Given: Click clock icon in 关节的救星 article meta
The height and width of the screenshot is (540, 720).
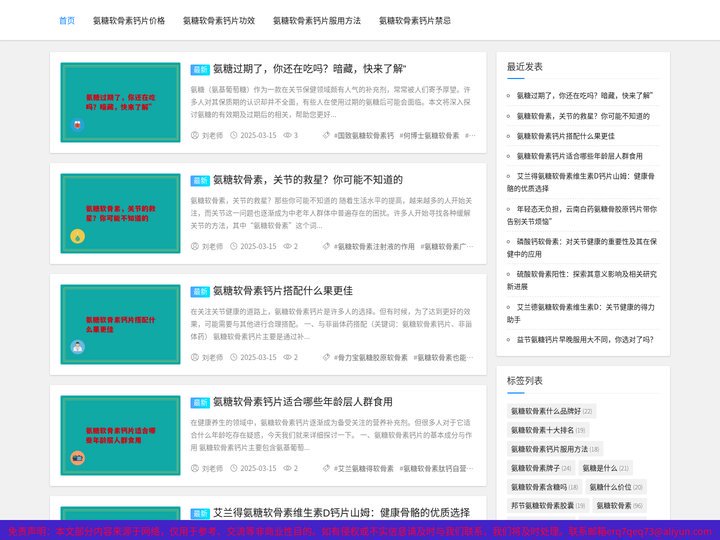Looking at the screenshot, I should point(234,246).
